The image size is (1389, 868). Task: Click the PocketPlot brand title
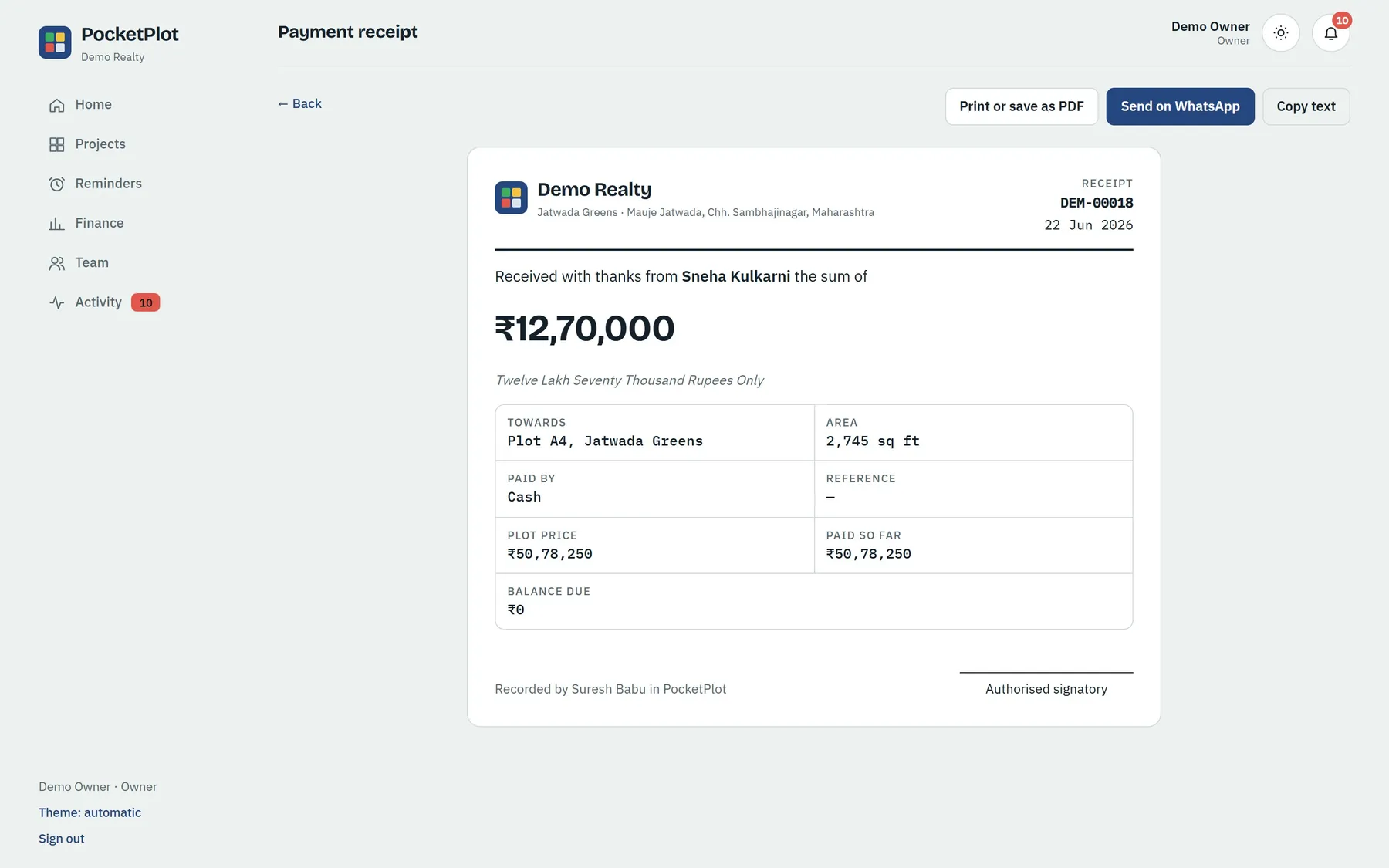tap(130, 34)
